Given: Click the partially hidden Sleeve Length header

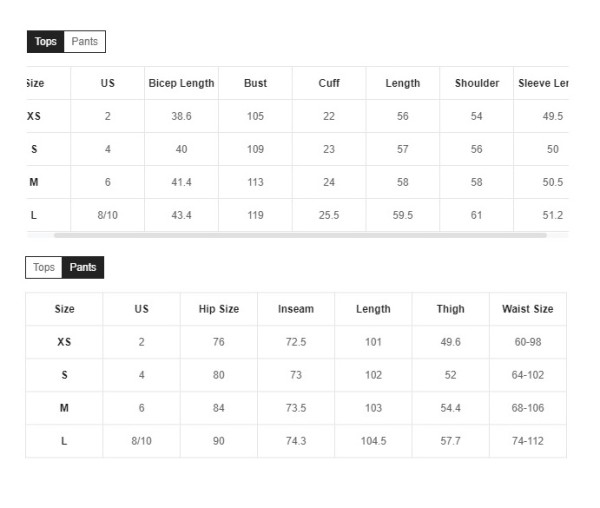Looking at the screenshot, I should pyautogui.click(x=542, y=83).
